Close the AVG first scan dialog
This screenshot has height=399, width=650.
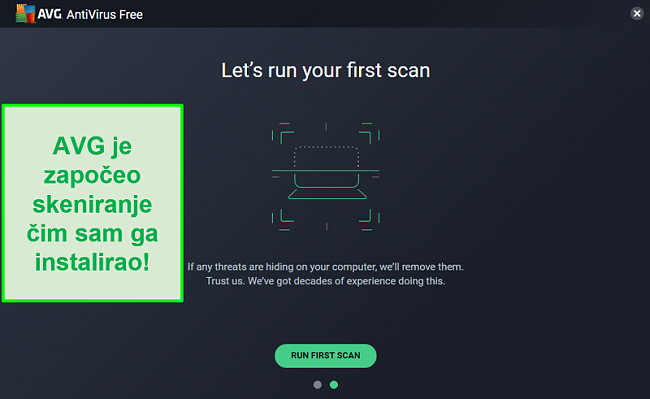637,14
